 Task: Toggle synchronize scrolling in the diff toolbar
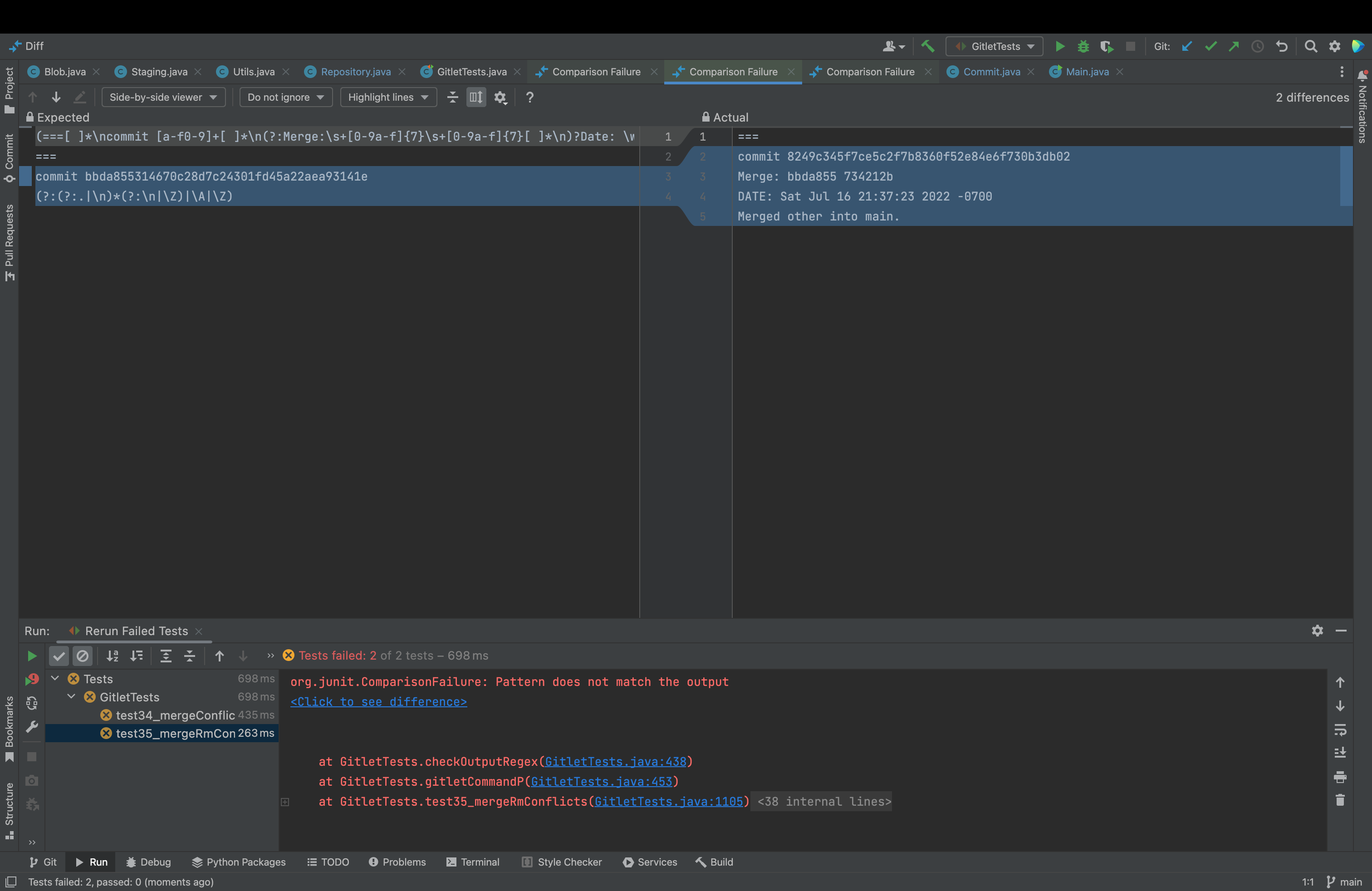[x=476, y=98]
